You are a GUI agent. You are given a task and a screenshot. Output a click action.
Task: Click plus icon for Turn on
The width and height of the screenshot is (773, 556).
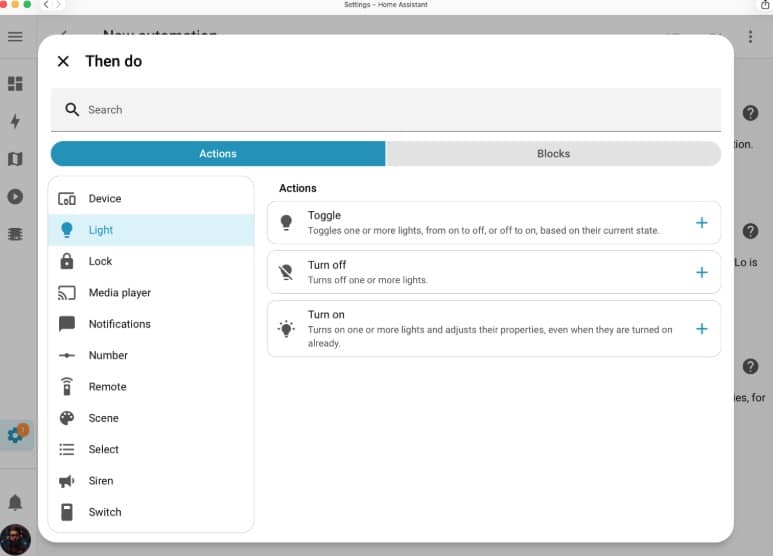pyautogui.click(x=701, y=329)
